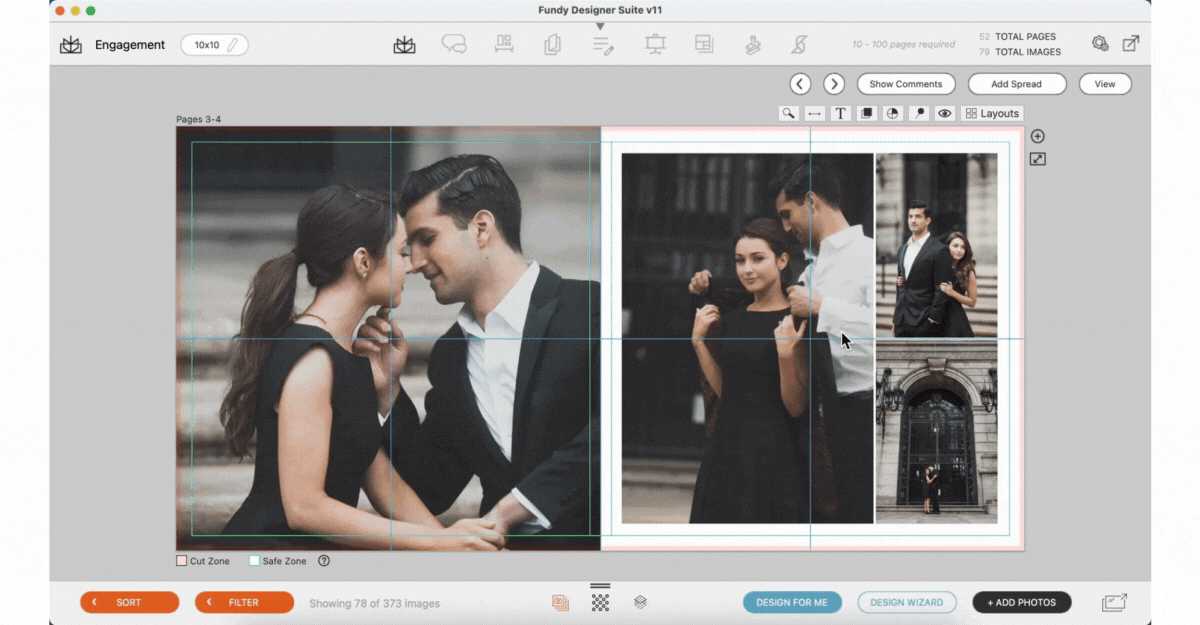
Task: Select the magnifier zoom tool
Action: pyautogui.click(x=789, y=114)
